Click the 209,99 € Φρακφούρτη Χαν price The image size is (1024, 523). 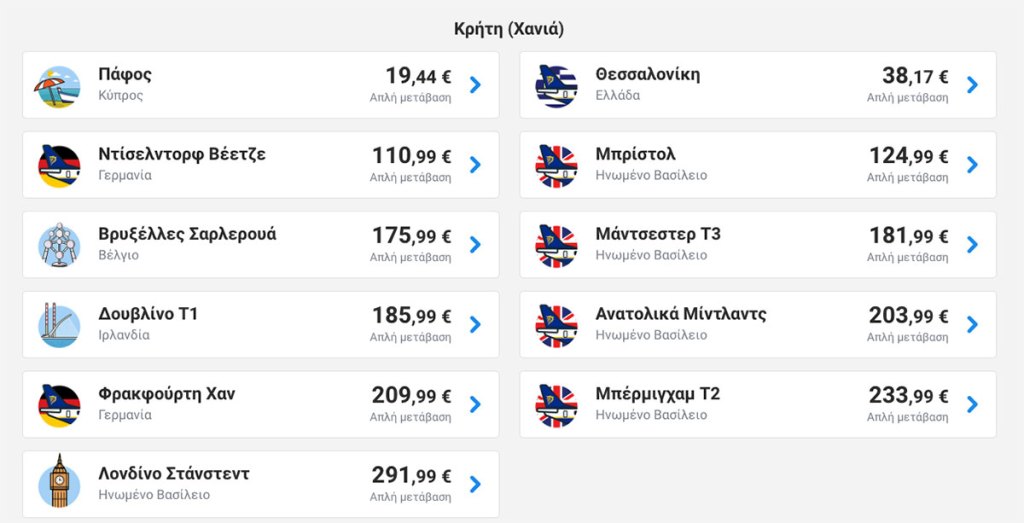coord(411,396)
